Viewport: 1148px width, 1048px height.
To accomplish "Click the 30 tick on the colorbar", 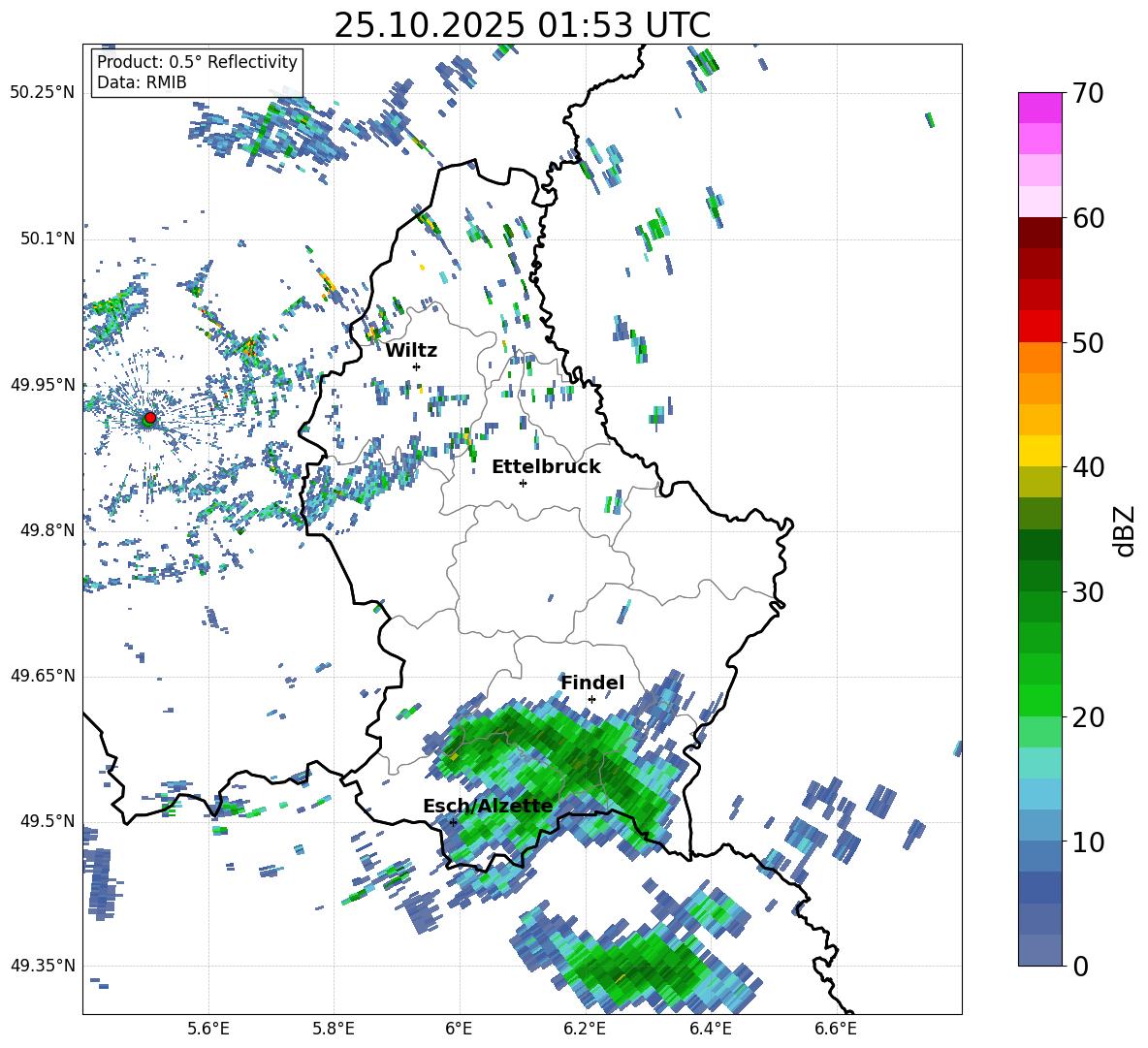I will tap(1088, 591).
